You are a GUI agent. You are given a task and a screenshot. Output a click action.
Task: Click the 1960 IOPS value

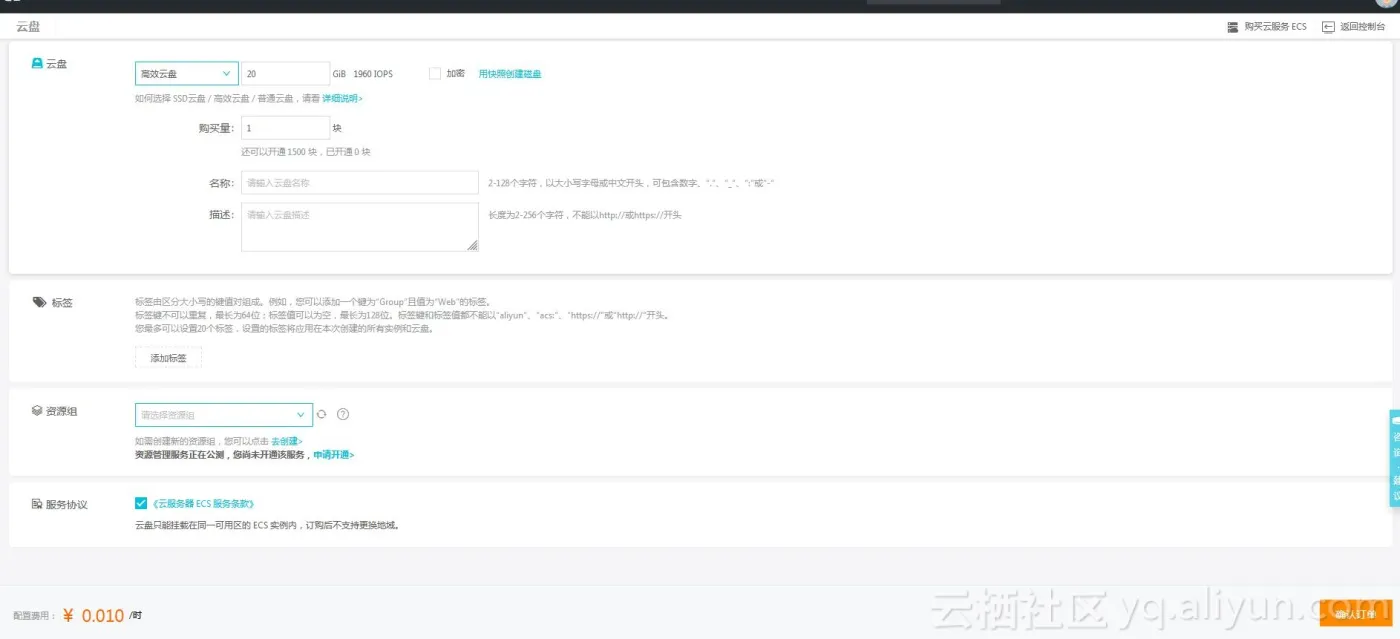pos(373,74)
